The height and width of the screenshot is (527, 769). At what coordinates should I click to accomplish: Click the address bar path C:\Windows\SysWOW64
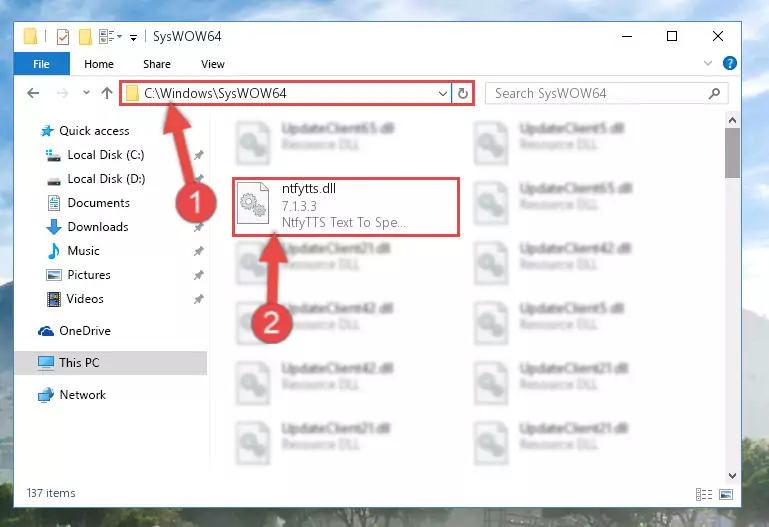215,93
